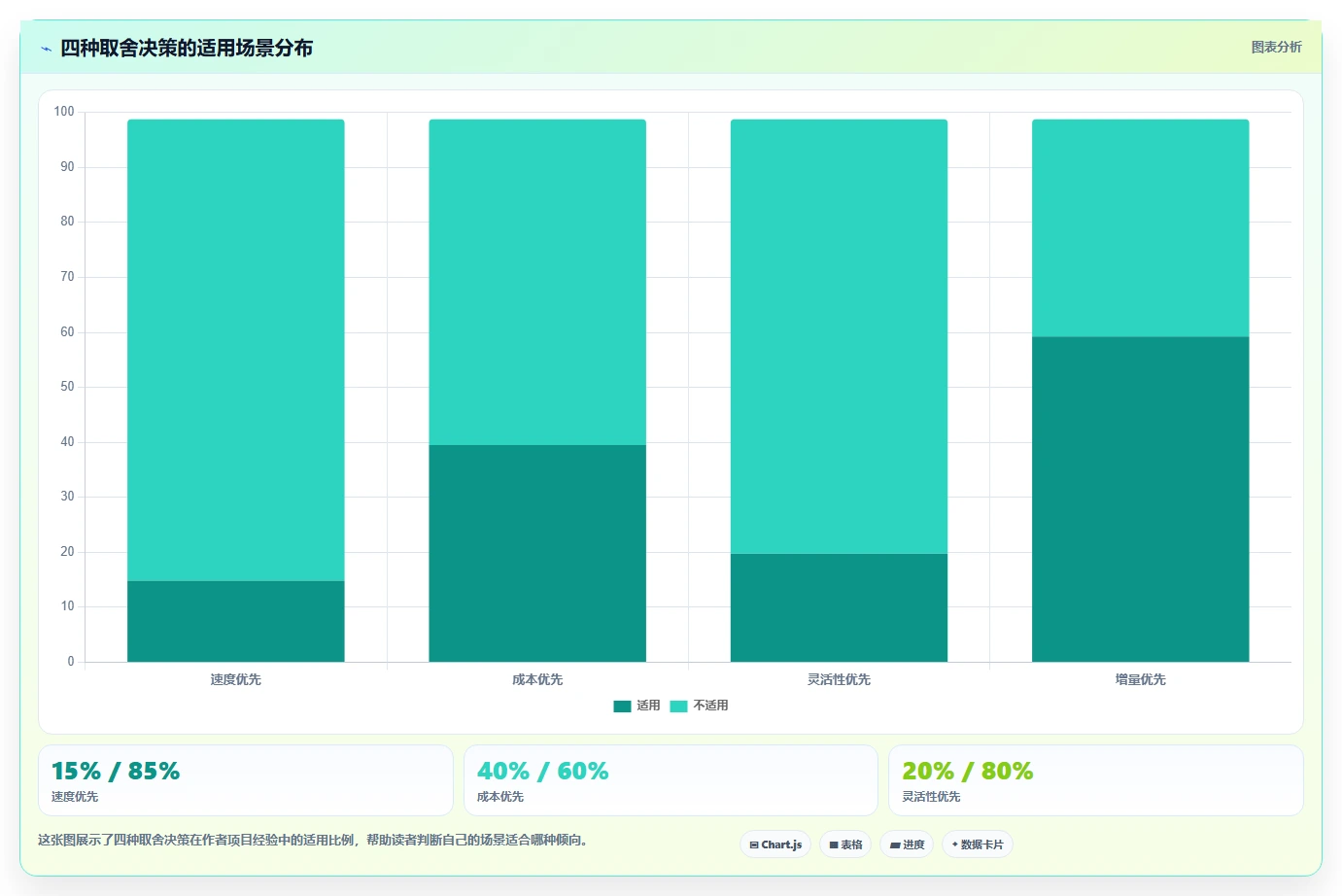
Task: Click the description sentence below the cards
Action: click(x=313, y=840)
